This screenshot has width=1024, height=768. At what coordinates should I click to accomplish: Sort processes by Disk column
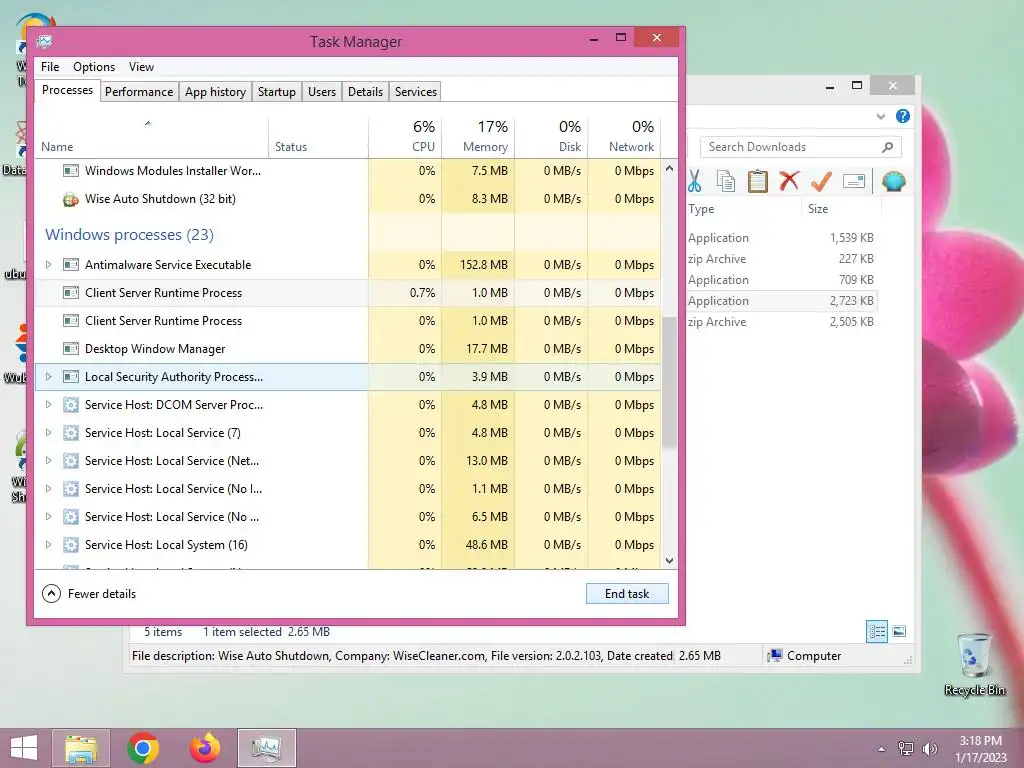tap(551, 136)
